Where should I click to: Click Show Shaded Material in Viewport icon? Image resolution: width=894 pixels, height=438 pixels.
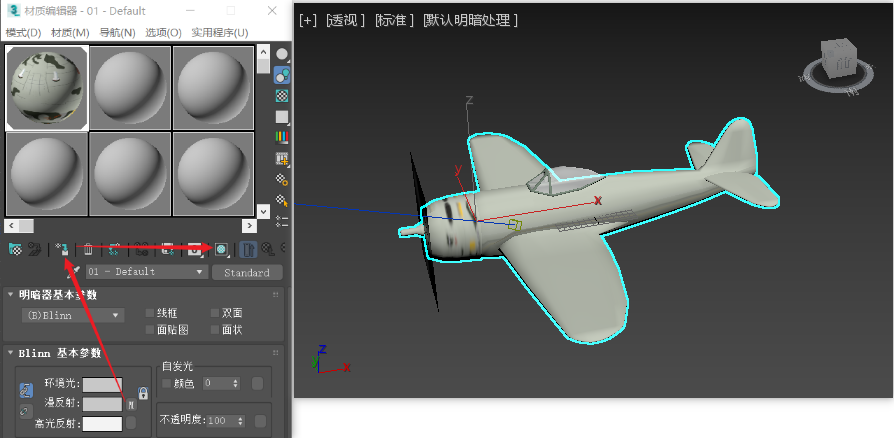click(221, 249)
